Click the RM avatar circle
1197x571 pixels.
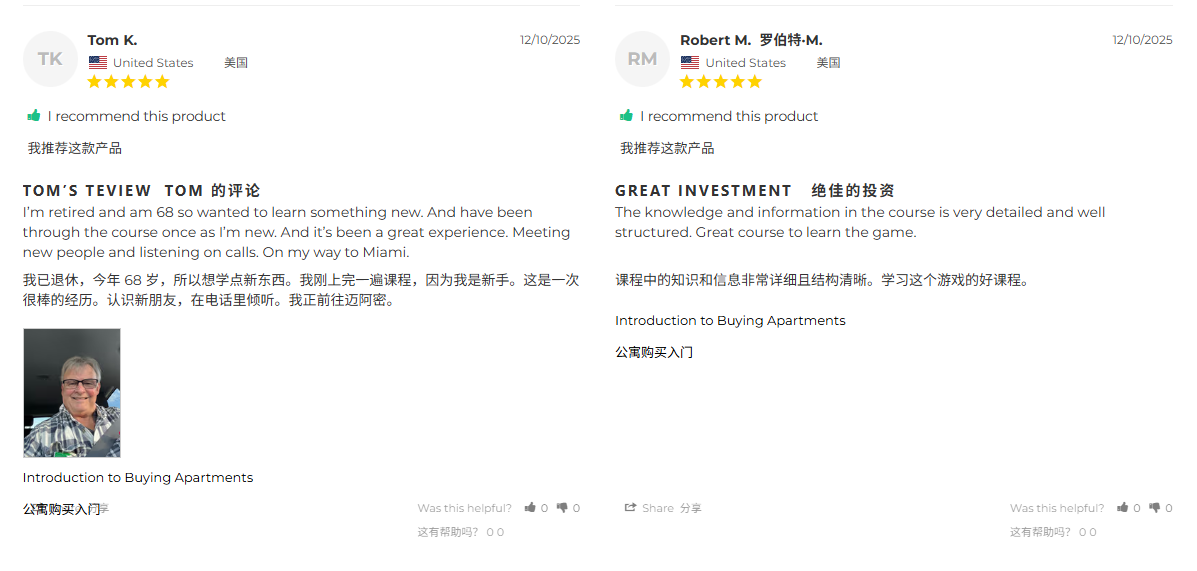pyautogui.click(x=643, y=59)
